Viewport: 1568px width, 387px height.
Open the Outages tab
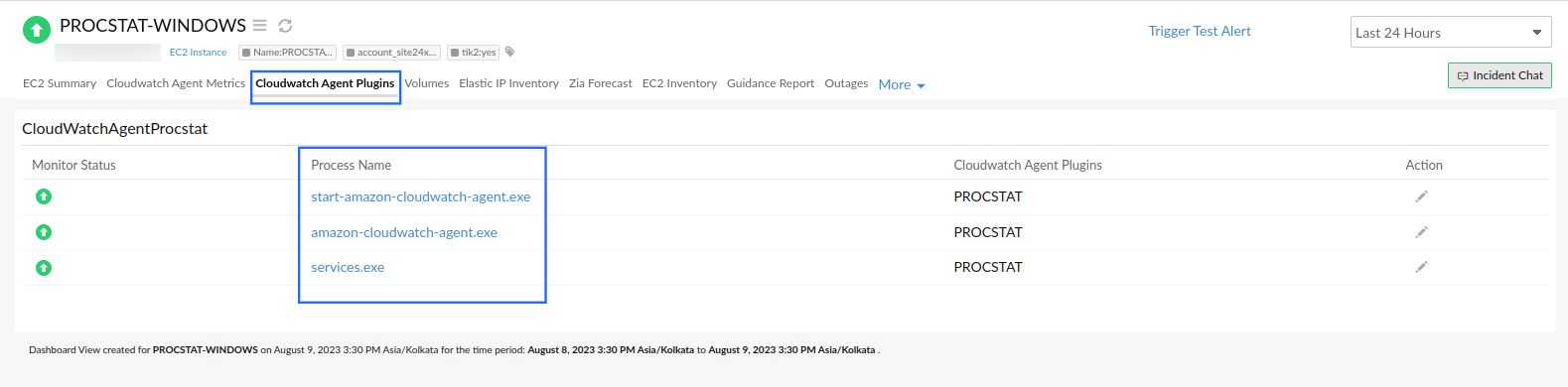pyautogui.click(x=846, y=83)
